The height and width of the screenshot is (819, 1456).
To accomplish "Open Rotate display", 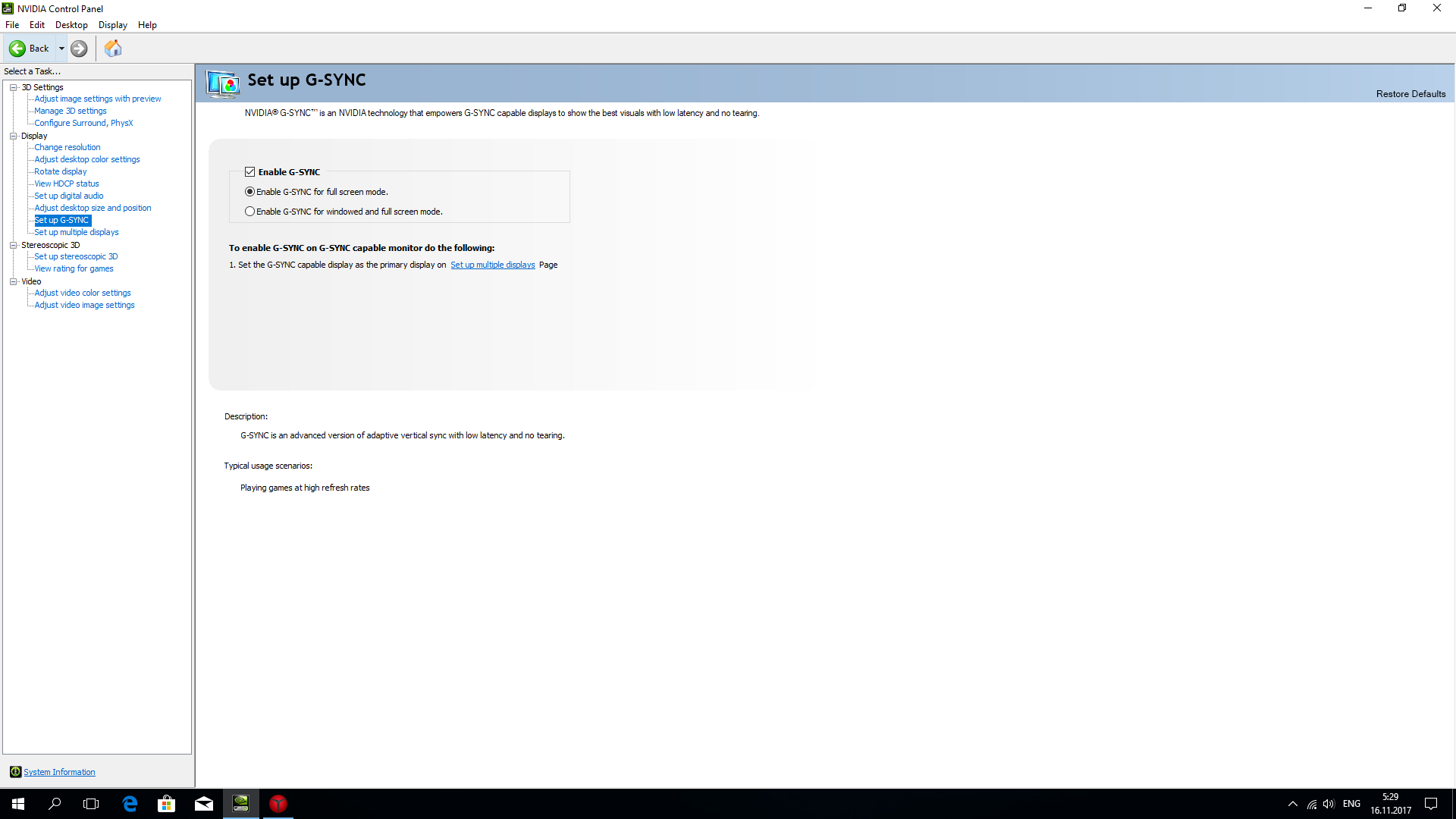I will [x=61, y=171].
